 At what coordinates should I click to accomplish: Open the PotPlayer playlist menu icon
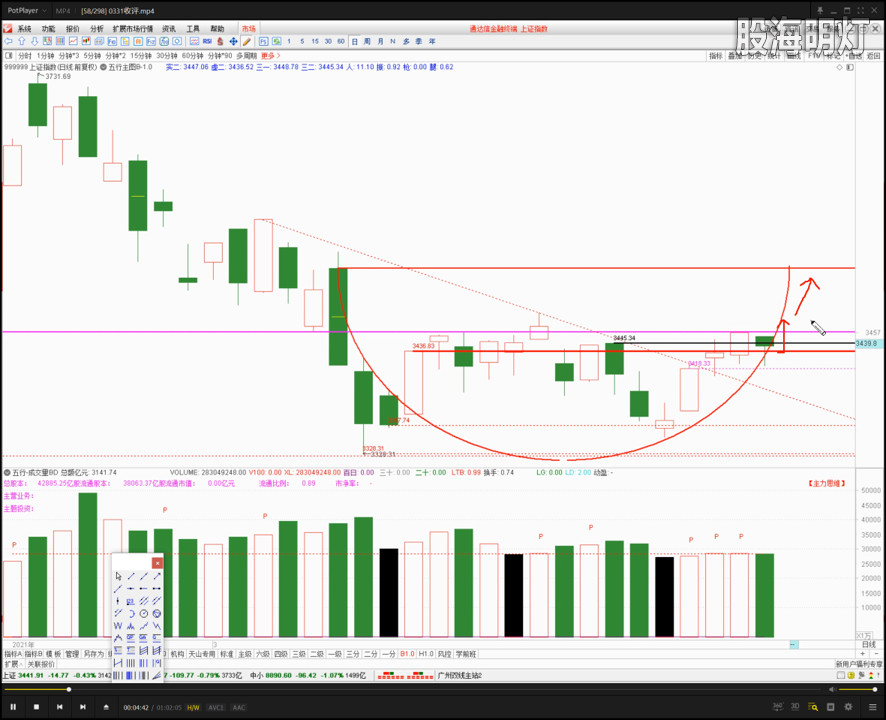(x=872, y=707)
